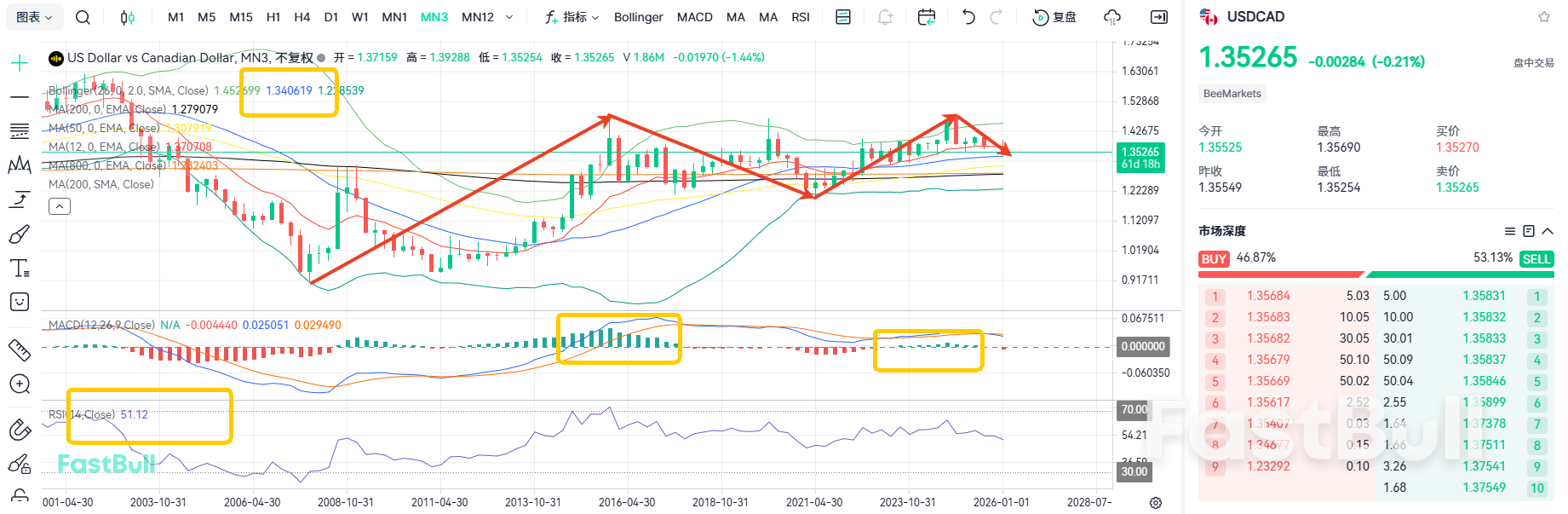This screenshot has width=1568, height=514.
Task: Change the candlestick chart style
Action: (x=127, y=17)
